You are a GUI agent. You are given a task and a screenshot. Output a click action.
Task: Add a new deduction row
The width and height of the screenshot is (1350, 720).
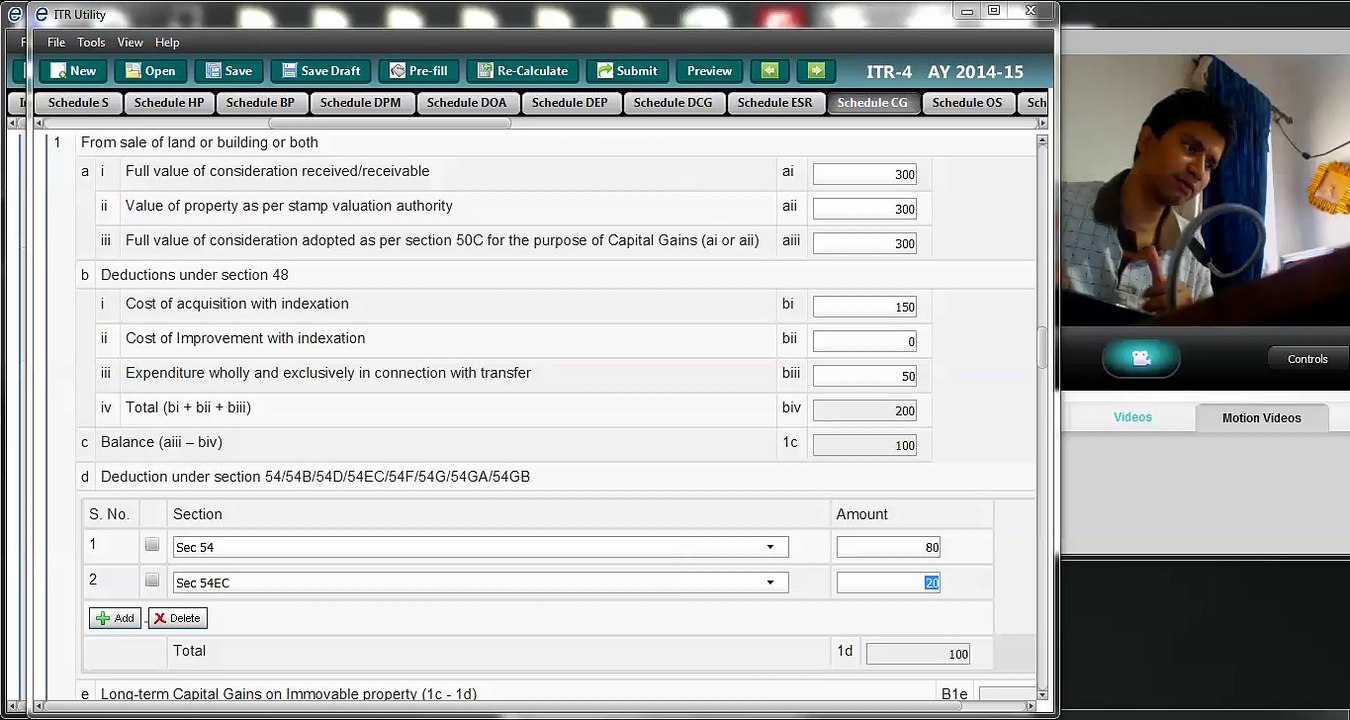(115, 618)
